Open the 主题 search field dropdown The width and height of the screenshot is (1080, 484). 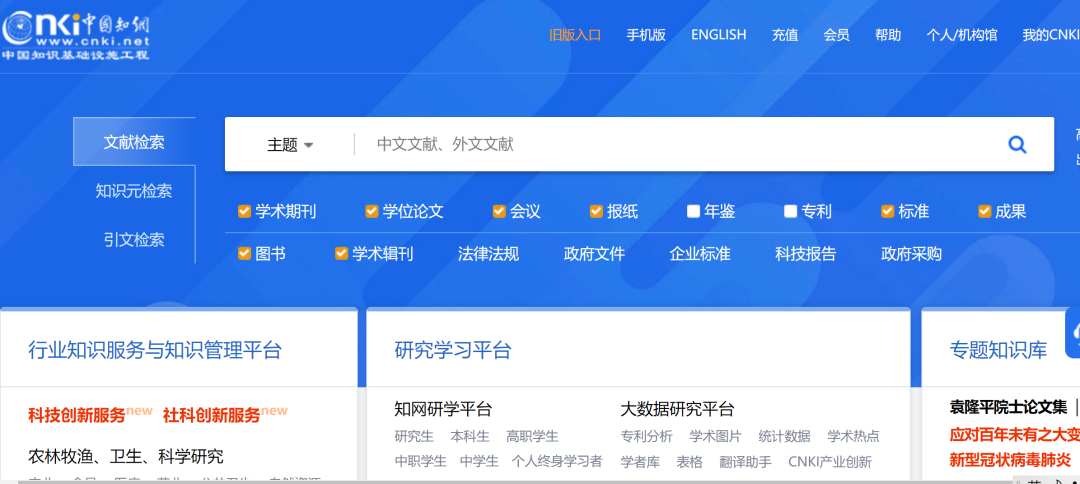click(x=290, y=145)
